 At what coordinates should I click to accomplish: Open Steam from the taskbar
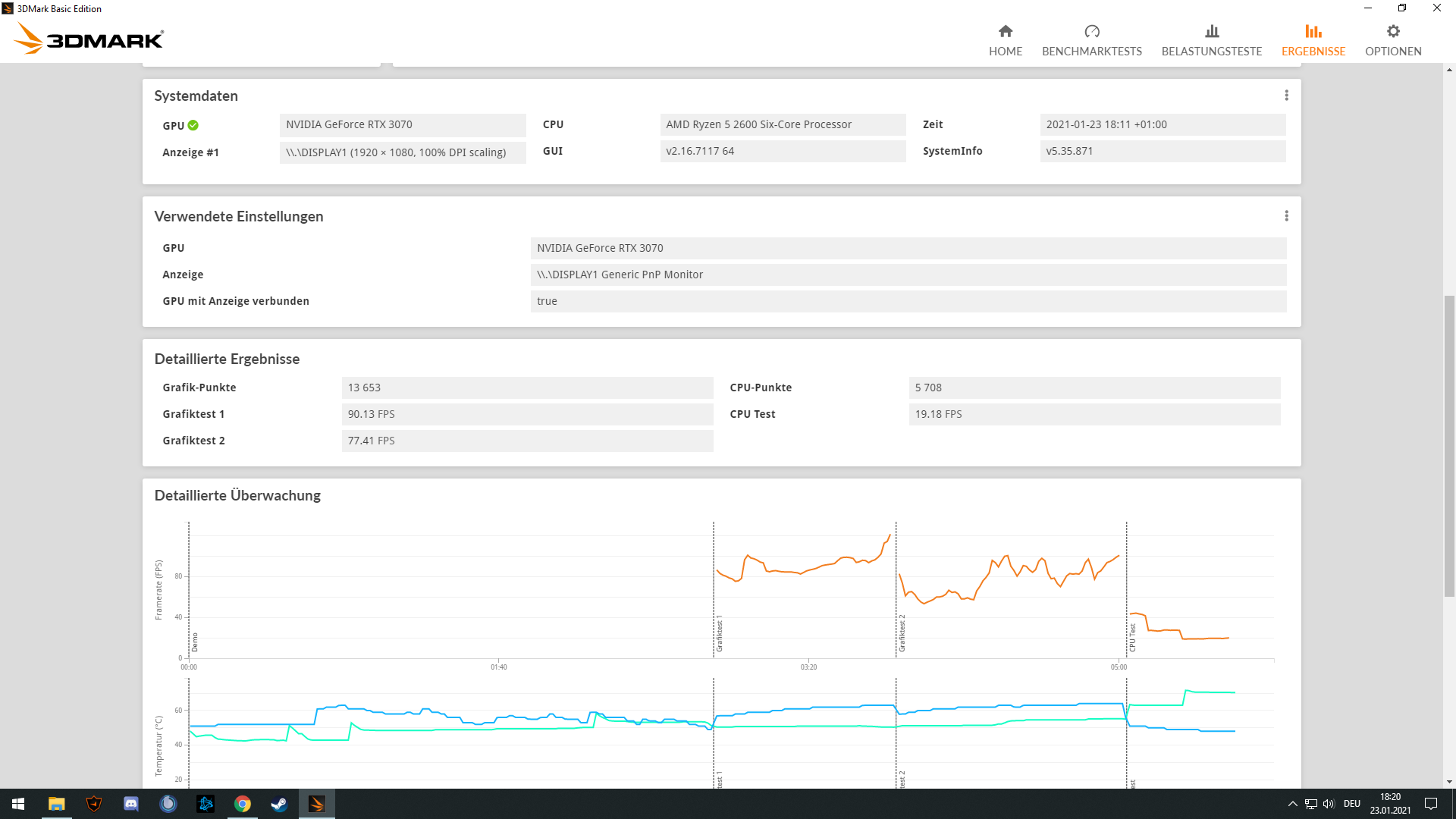coord(279,804)
